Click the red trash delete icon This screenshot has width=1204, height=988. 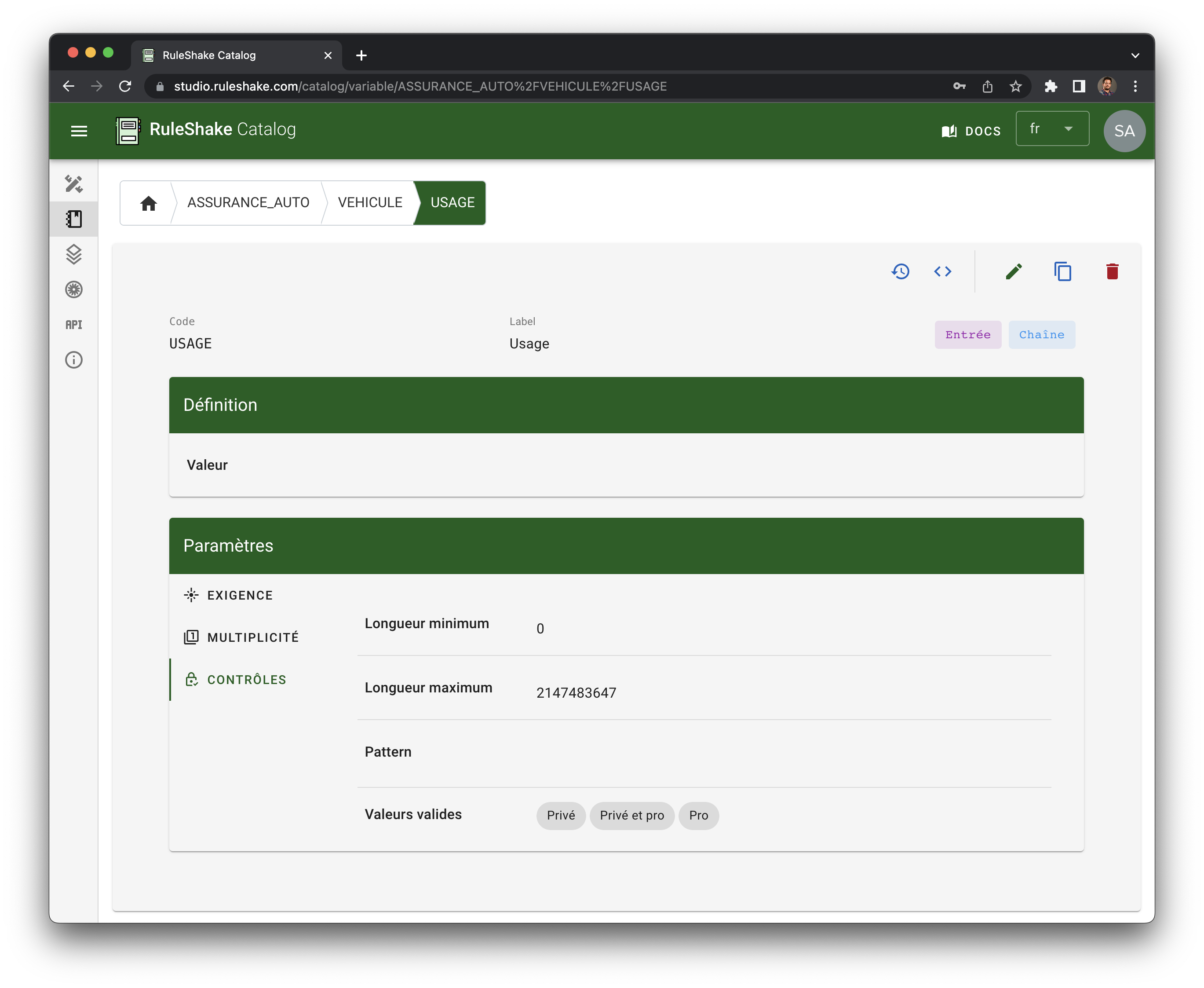click(x=1112, y=271)
